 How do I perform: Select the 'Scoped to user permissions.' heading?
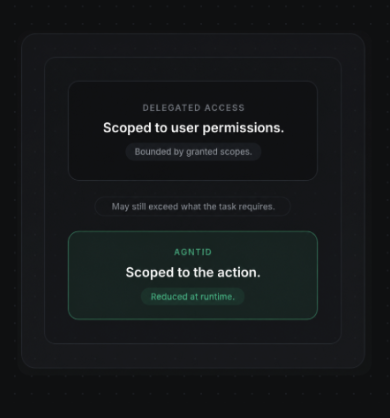[x=193, y=128]
